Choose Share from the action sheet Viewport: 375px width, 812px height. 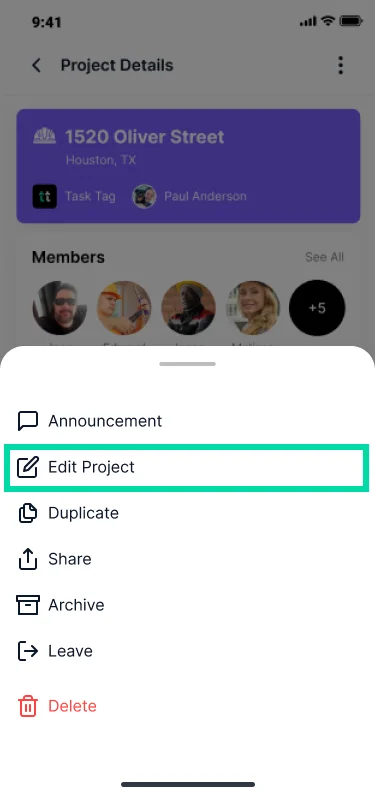tap(188, 559)
